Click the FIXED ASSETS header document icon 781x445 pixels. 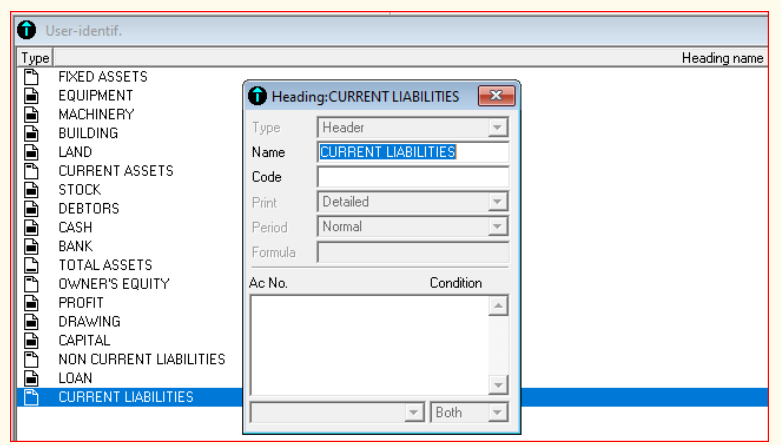click(x=31, y=77)
